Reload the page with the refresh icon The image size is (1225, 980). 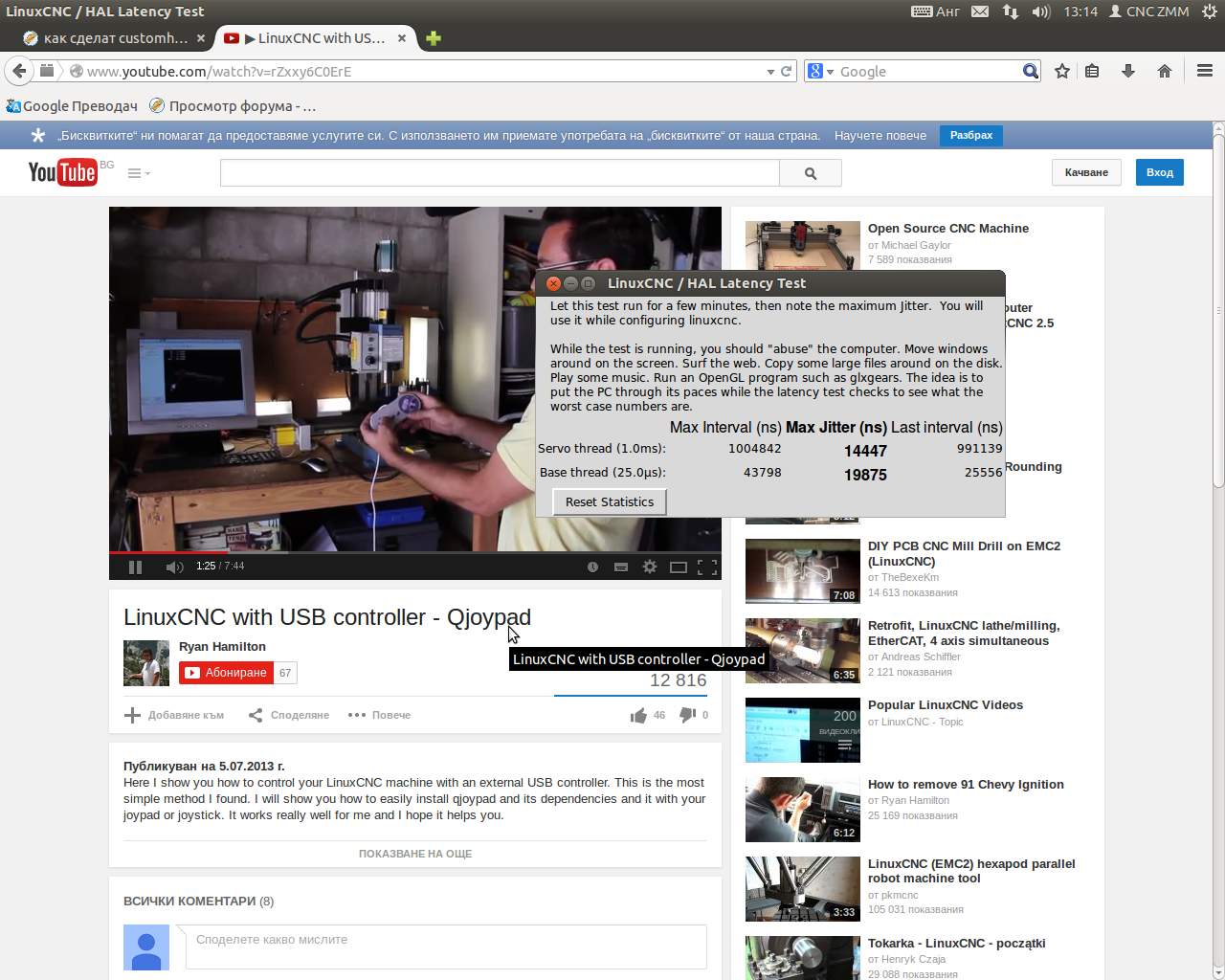pyautogui.click(x=787, y=71)
